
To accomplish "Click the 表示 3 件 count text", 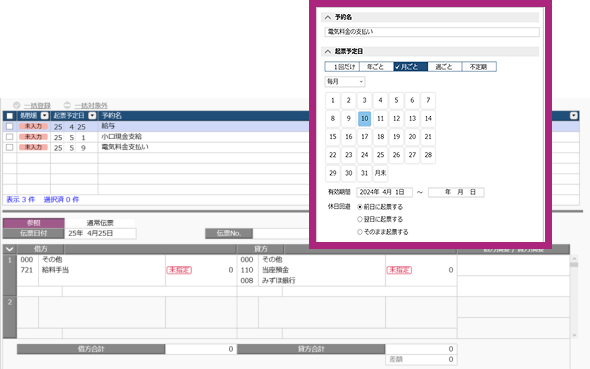I will 21,200.
